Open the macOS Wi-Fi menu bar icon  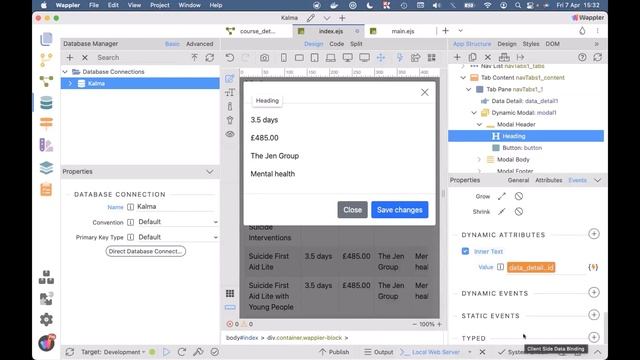(487, 5)
